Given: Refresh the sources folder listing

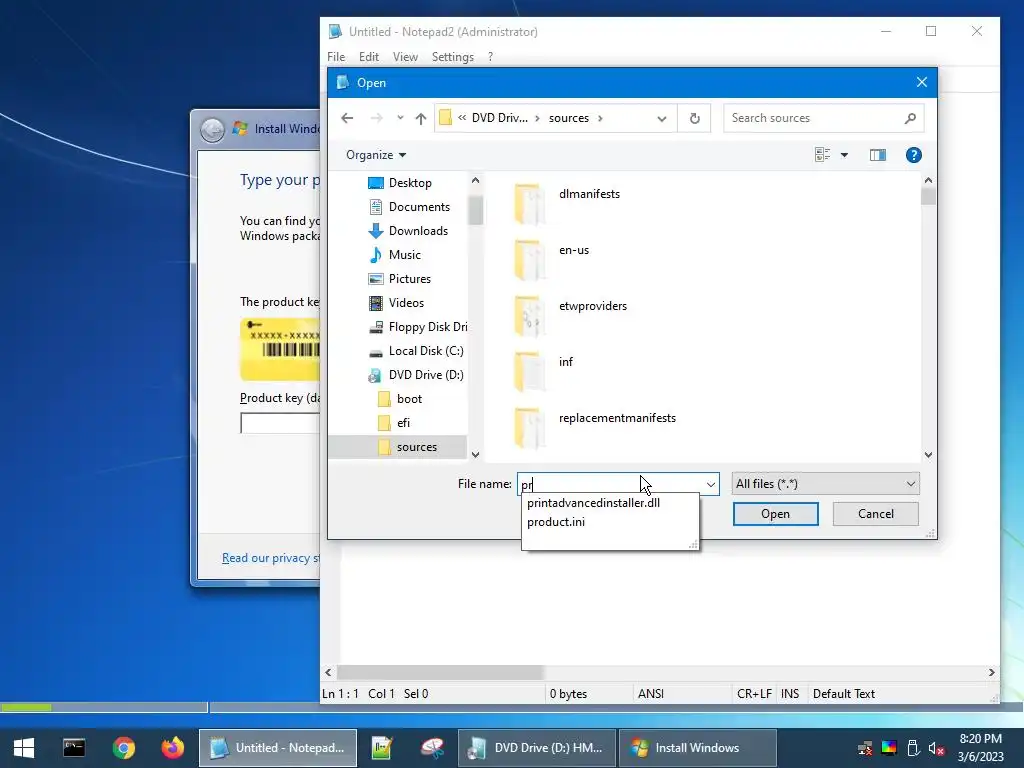Looking at the screenshot, I should click(694, 118).
